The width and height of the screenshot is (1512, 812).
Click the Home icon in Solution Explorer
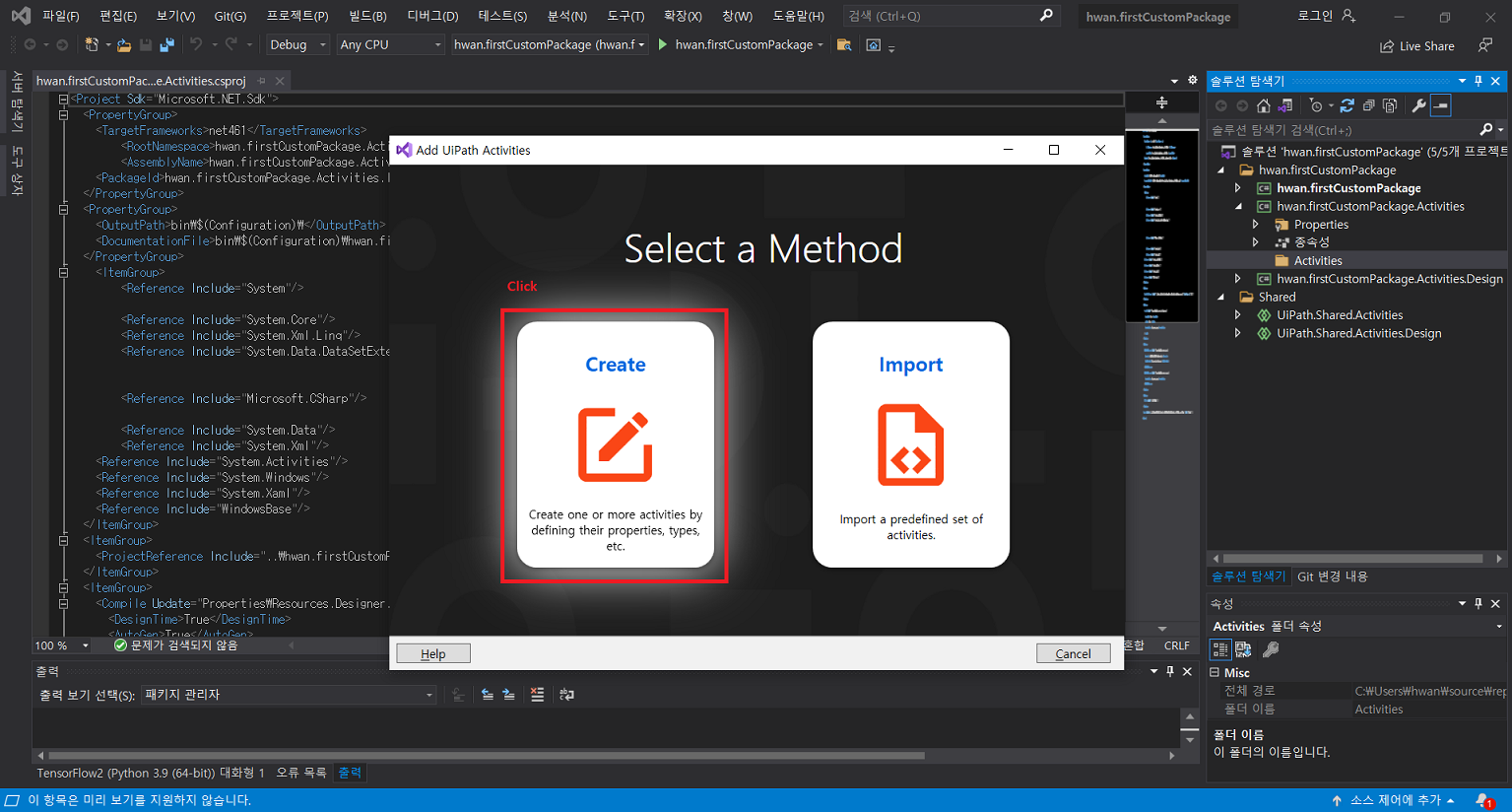(1264, 105)
